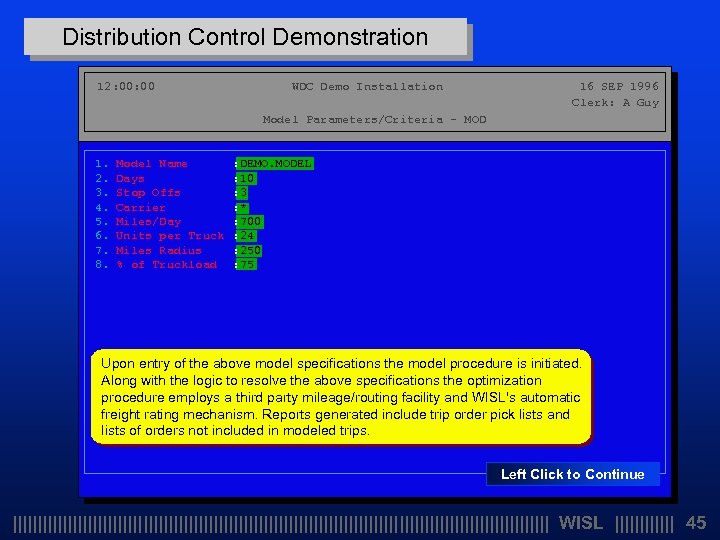The height and width of the screenshot is (540, 720).
Task: Click the '2. Days' label
Action: [120, 178]
